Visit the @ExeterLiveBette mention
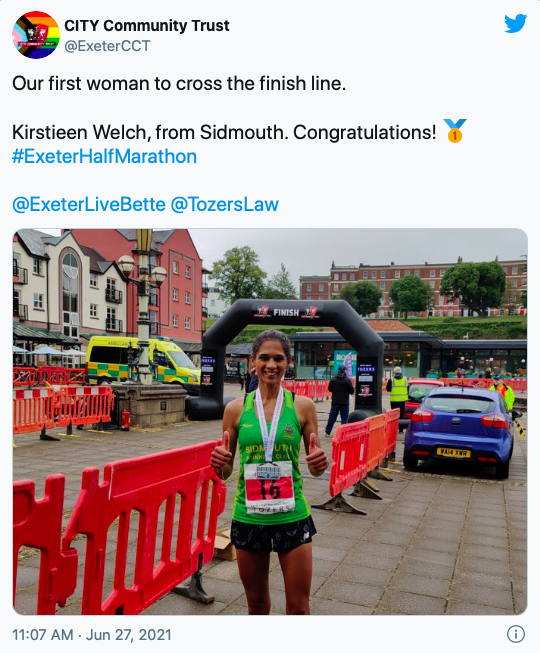 click(x=89, y=204)
